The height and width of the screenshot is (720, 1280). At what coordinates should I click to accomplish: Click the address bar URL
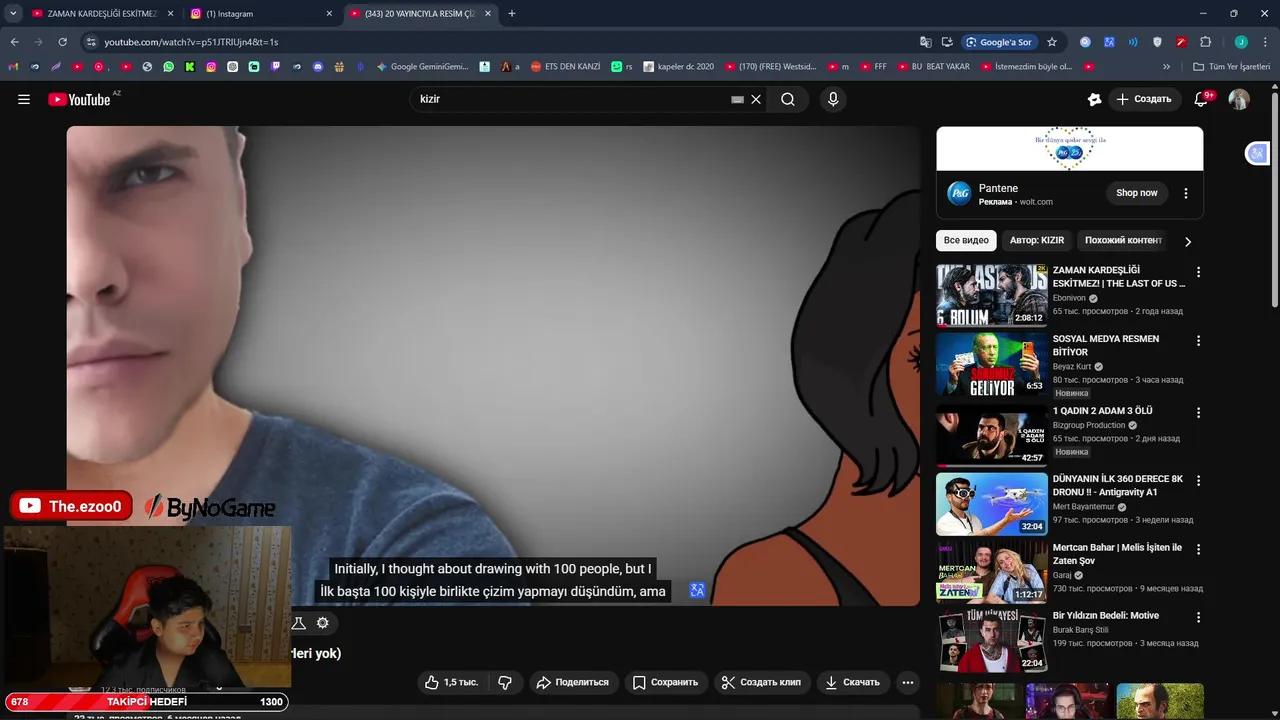pos(191,42)
